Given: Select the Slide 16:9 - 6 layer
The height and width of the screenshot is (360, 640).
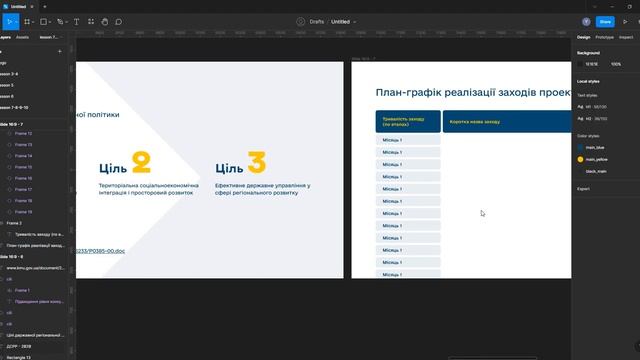Looking at the screenshot, I should (x=12, y=257).
